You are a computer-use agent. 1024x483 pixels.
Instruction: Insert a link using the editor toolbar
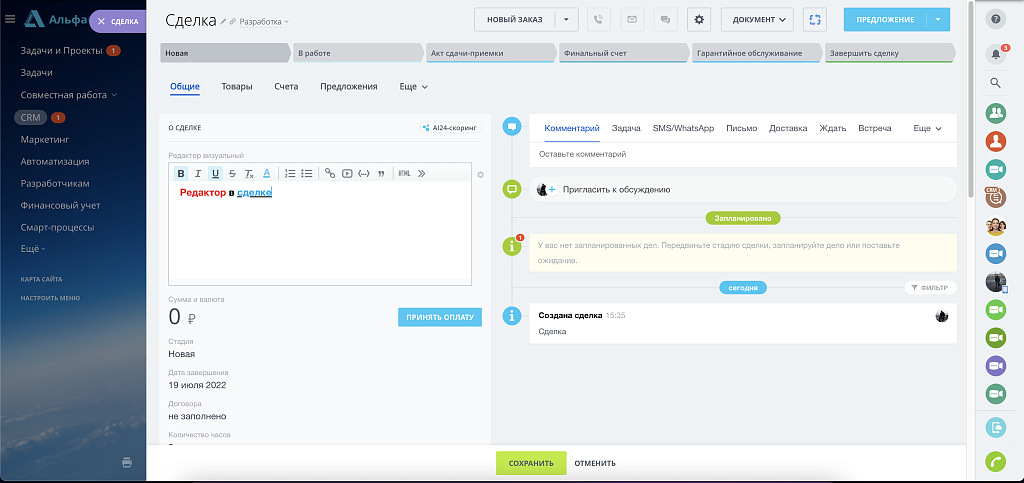pos(330,173)
